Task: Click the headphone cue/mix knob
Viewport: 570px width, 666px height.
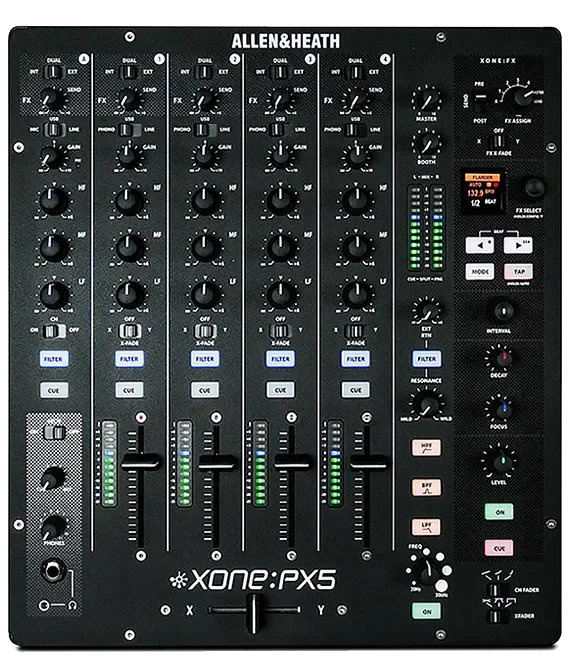Action: click(x=53, y=479)
